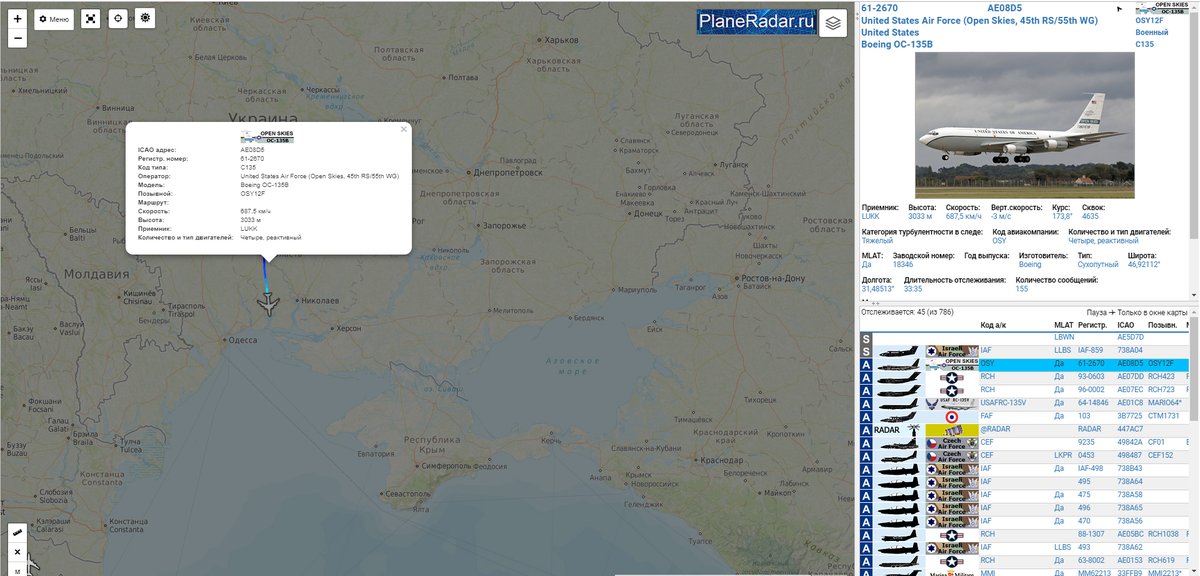The image size is (1200, 576).
Task: Click the fullscreen expand map icon
Action: pyautogui.click(x=90, y=19)
